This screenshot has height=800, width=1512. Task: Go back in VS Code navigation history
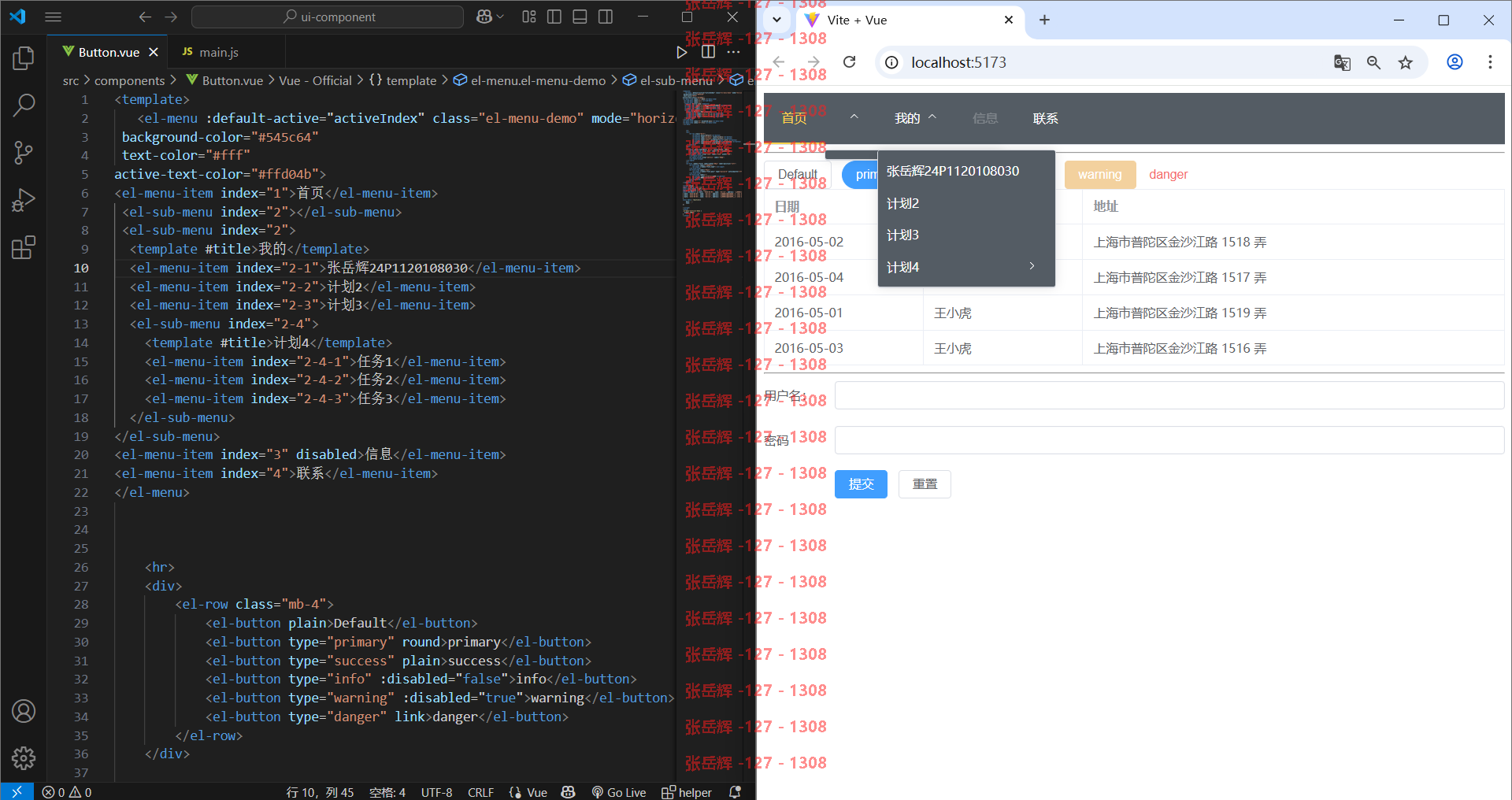point(145,17)
